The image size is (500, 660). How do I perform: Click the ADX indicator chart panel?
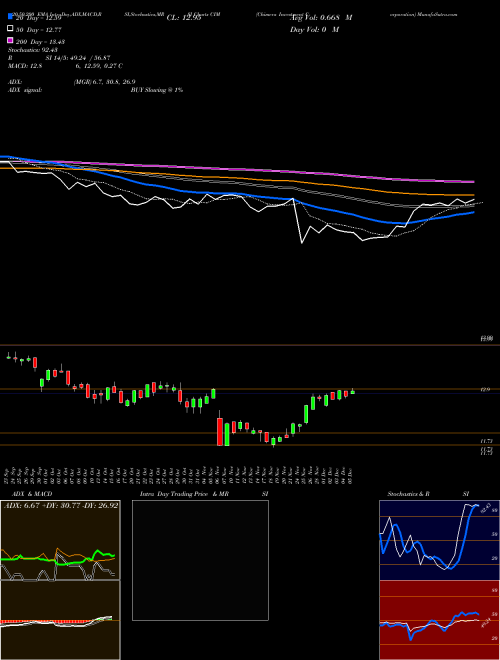point(60,540)
